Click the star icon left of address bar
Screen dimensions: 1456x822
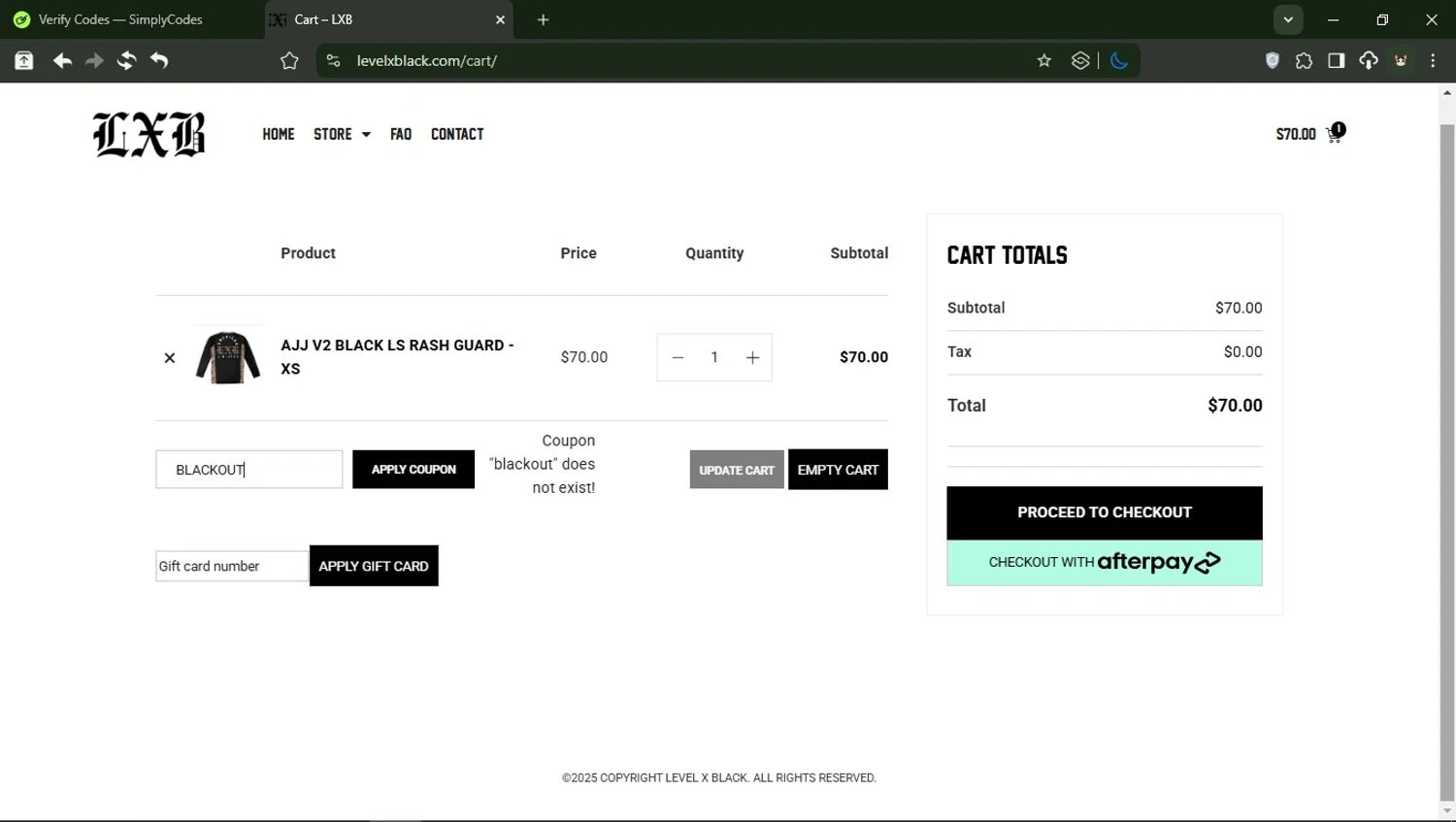289,61
